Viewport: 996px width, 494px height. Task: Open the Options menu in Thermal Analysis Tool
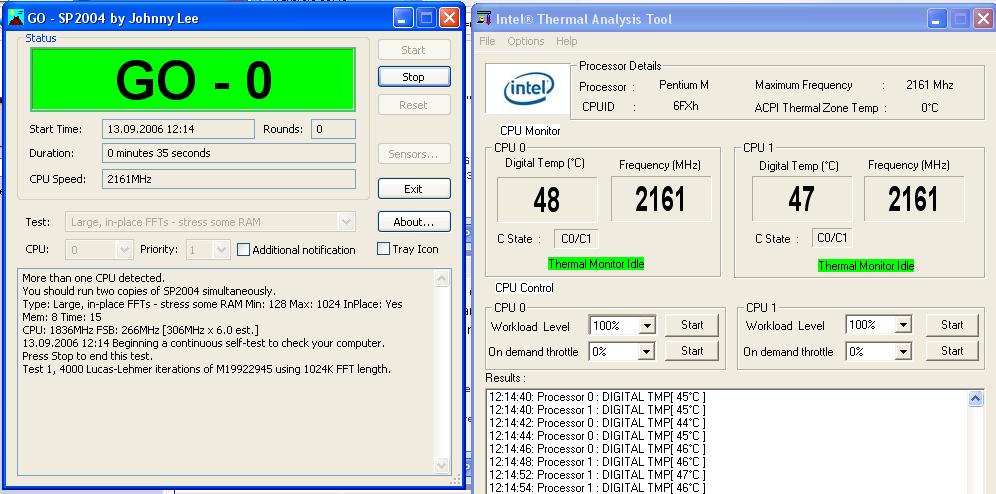point(525,41)
